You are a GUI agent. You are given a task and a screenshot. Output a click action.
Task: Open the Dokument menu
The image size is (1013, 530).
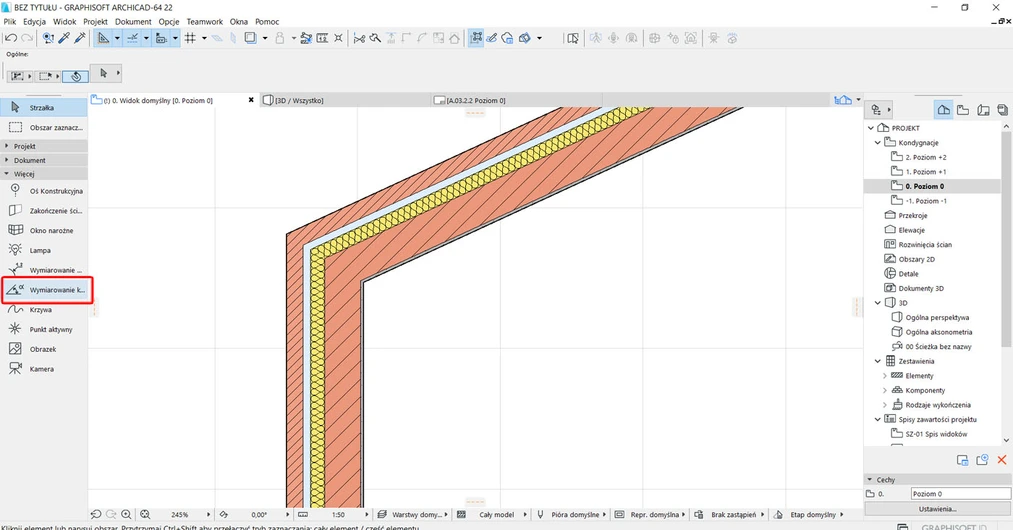point(133,21)
